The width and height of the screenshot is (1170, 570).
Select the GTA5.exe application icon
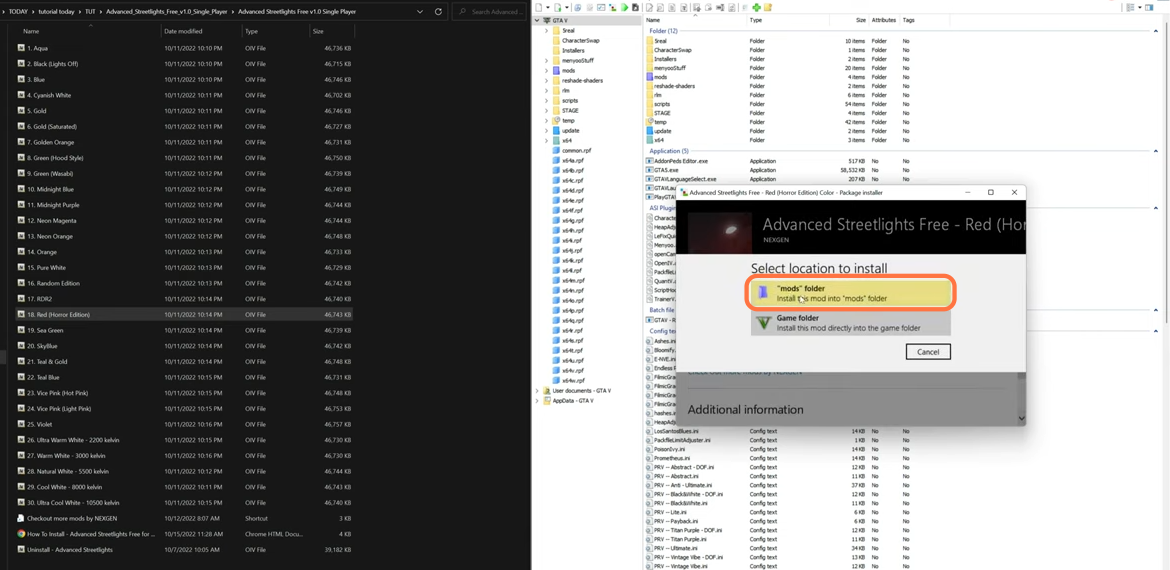(649, 170)
